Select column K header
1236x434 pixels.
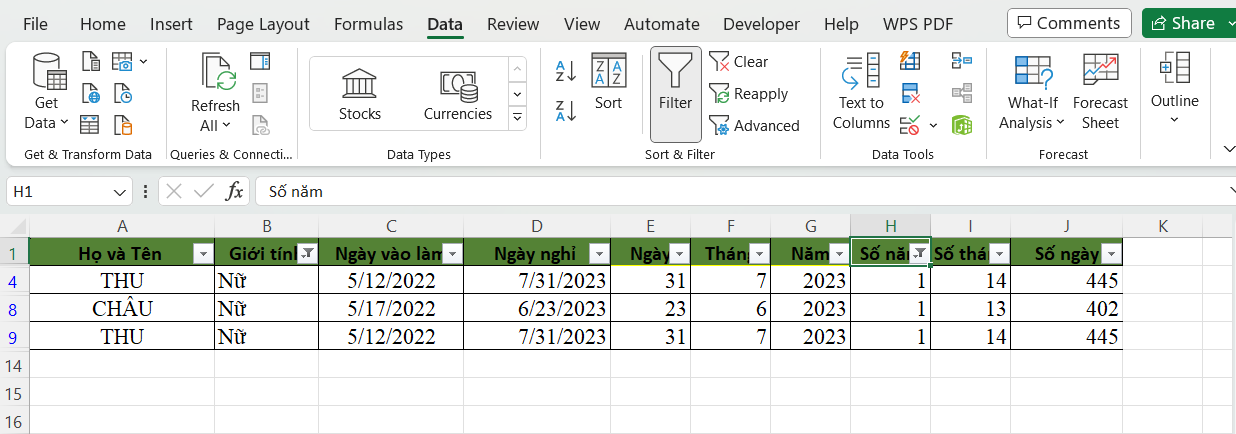[1163, 226]
